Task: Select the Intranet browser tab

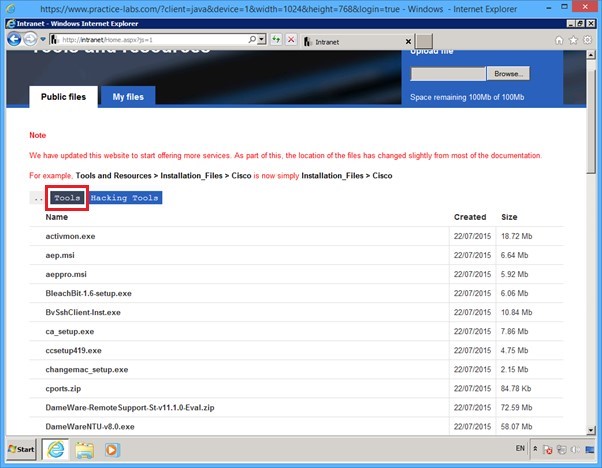Action: 352,42
